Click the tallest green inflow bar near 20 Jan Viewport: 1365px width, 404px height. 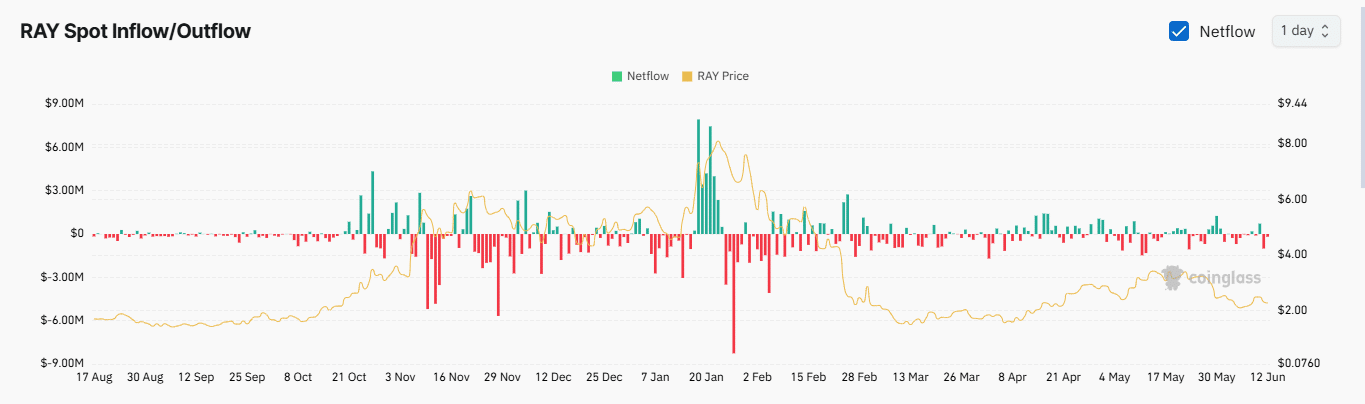(x=698, y=176)
